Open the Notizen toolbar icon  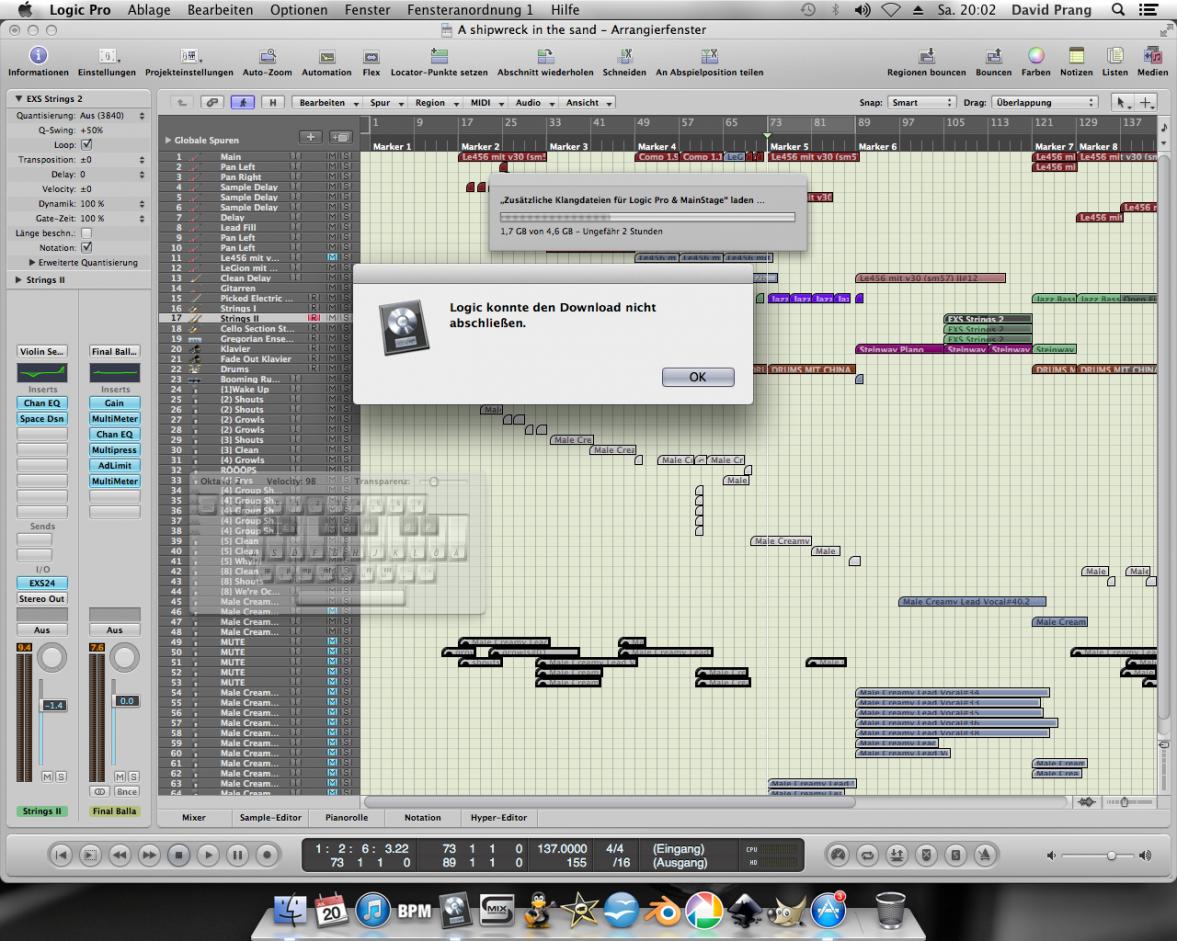pos(1076,56)
